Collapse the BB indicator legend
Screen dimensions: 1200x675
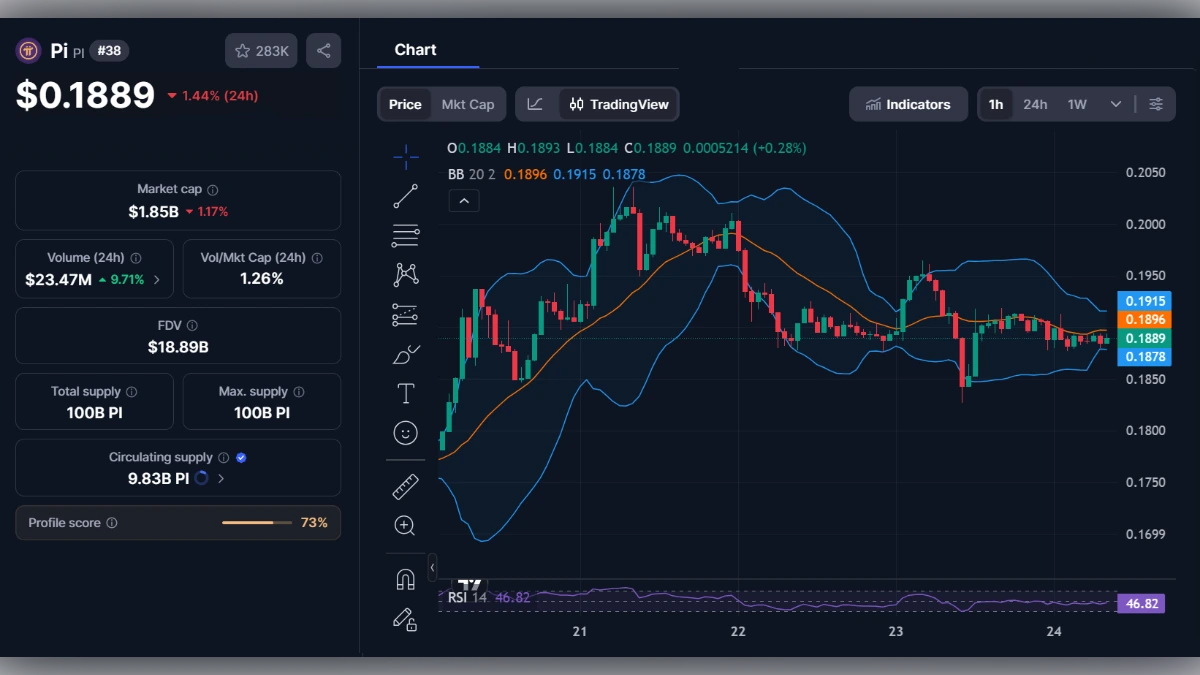463,200
